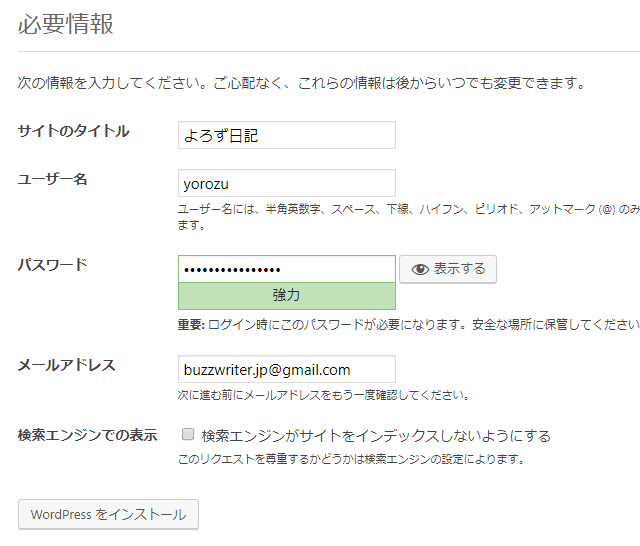The width and height of the screenshot is (640, 546).
Task: Click the 検索エンジンでの表示 row label
Action: 88,435
